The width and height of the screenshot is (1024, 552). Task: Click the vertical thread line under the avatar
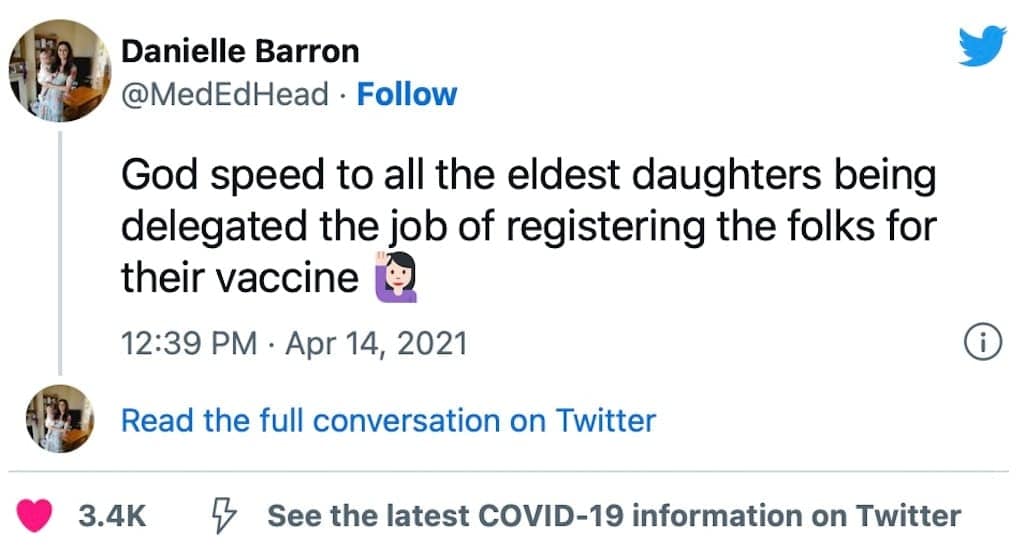pyautogui.click(x=60, y=253)
